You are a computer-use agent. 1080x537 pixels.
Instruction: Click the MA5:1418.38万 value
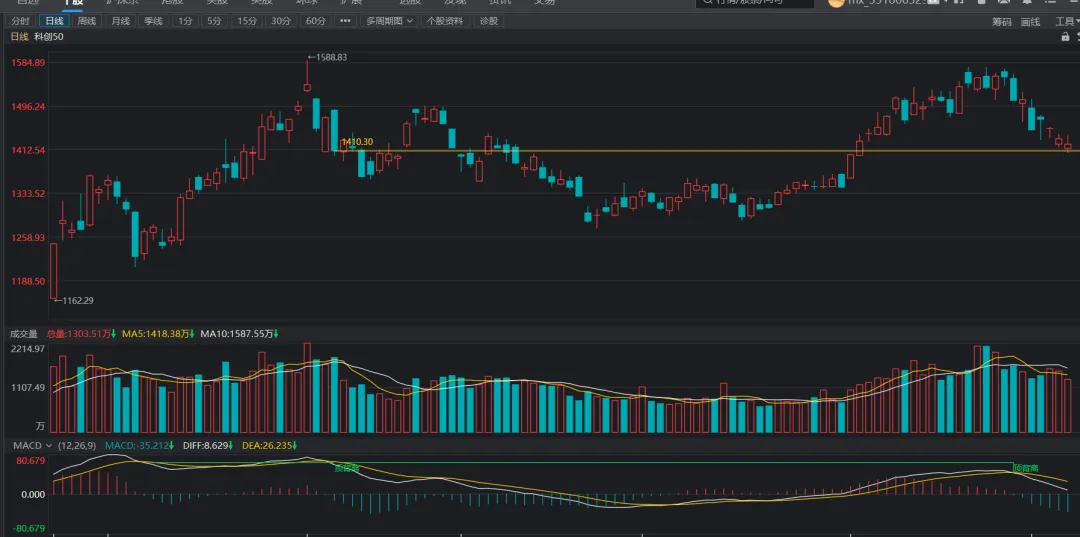tap(158, 334)
